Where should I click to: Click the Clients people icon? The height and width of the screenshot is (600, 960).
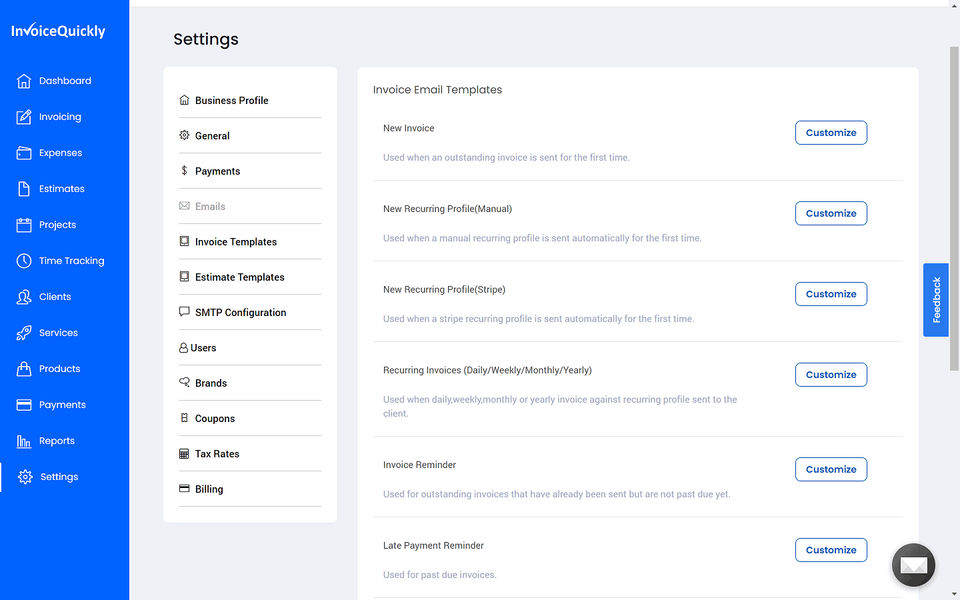23,297
